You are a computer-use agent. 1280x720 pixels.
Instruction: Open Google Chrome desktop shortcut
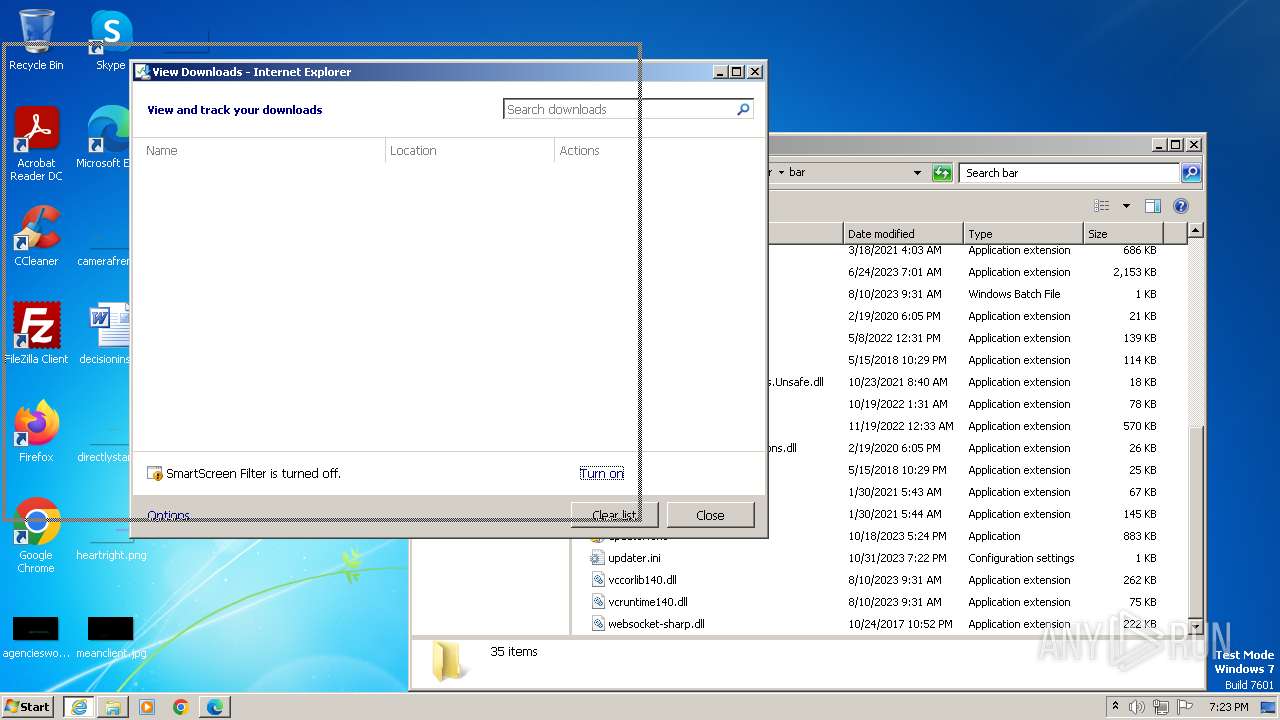[x=36, y=536]
